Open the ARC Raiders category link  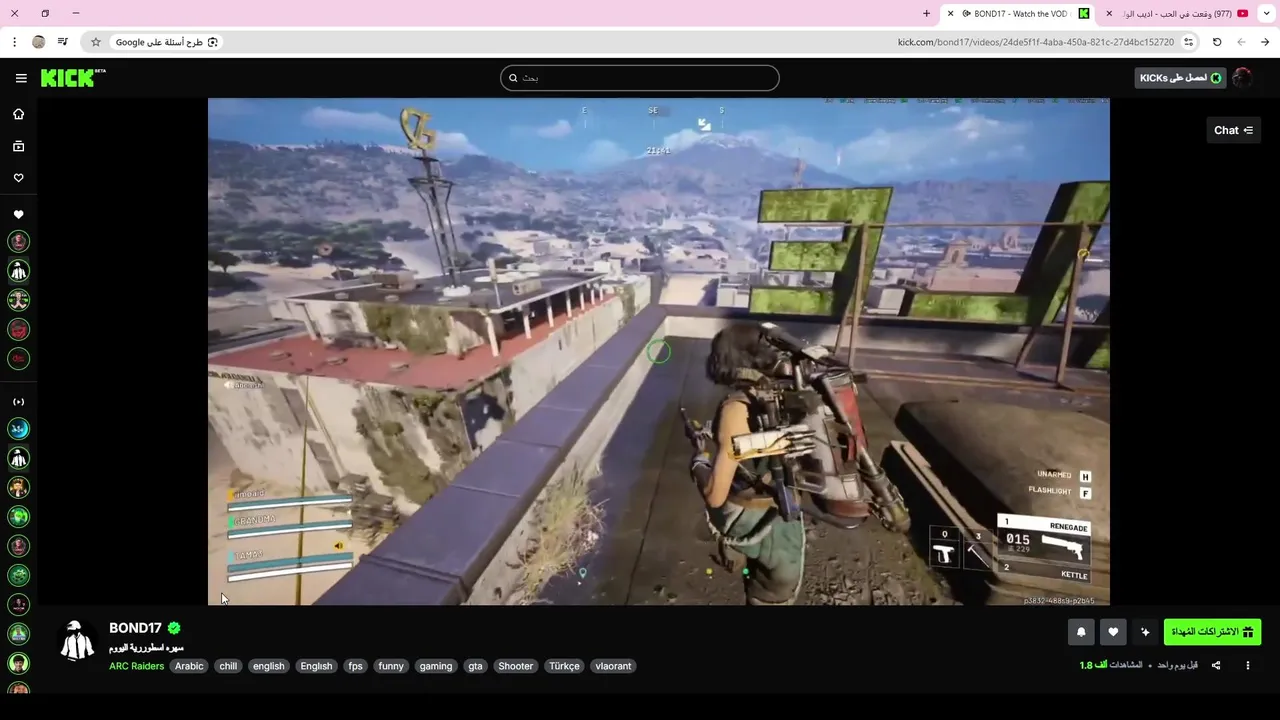136,666
